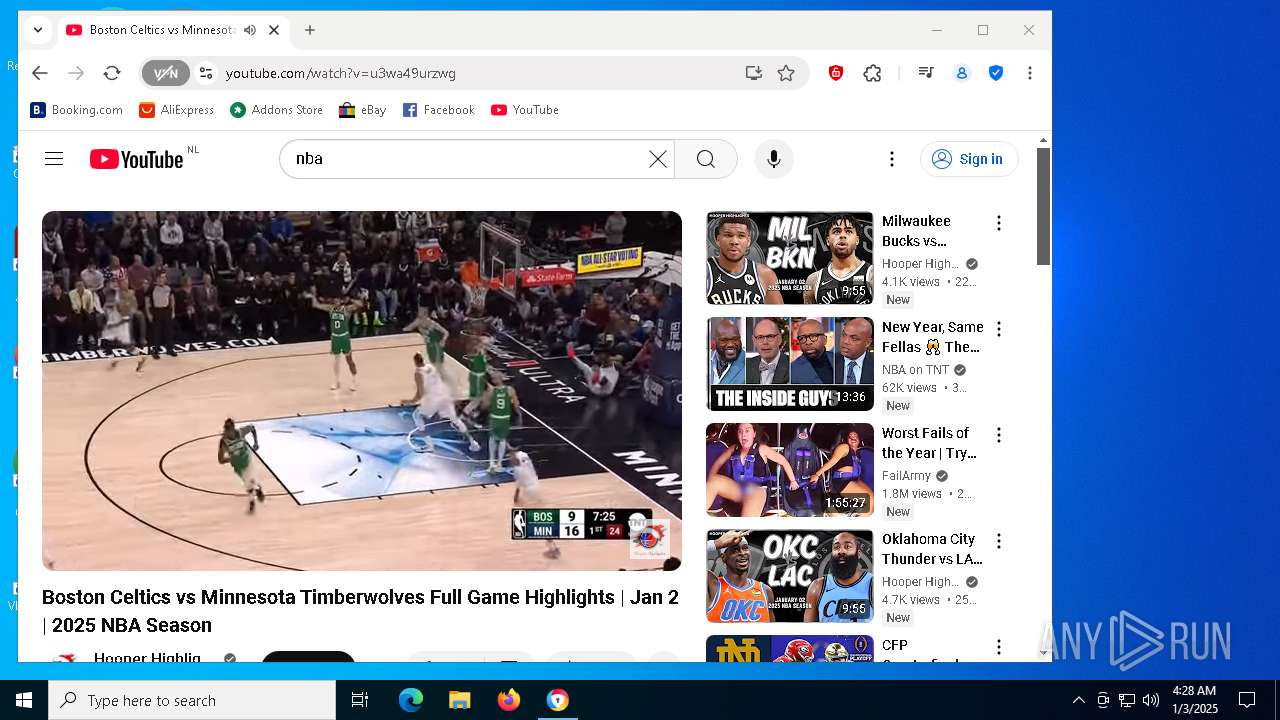Open the Addons Store bookmark
The height and width of the screenshot is (720, 1280).
[277, 110]
